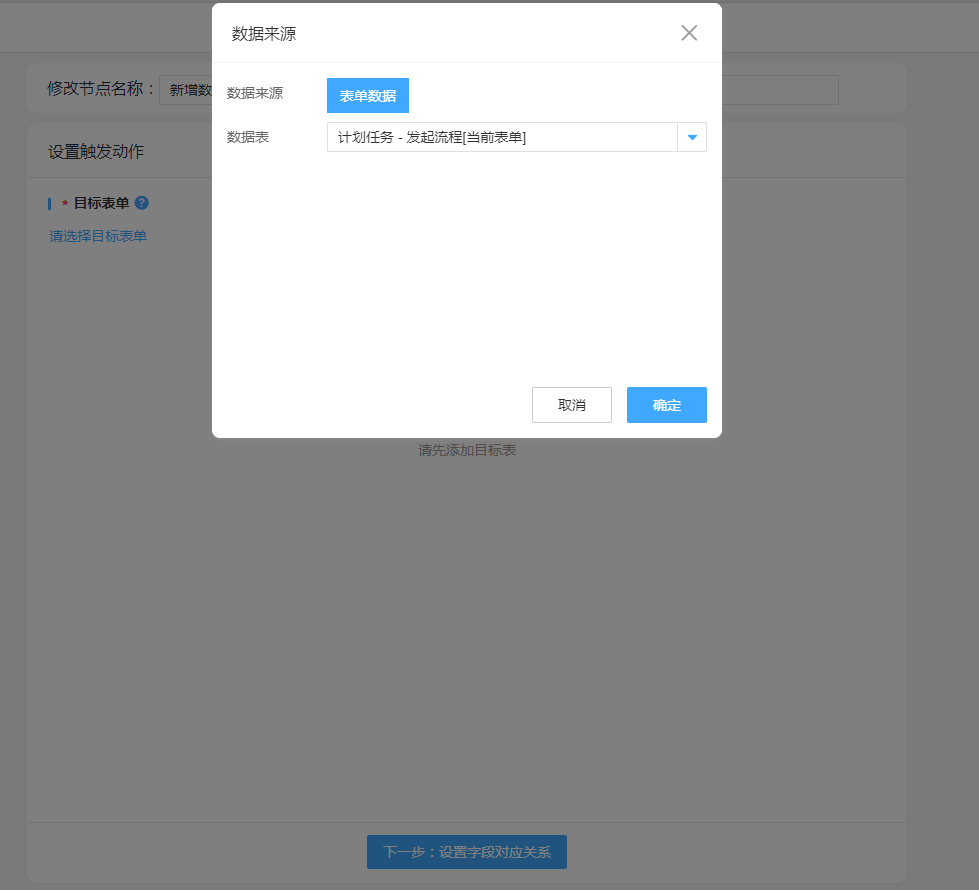Open the 数据表 combo box showing 计划任务
979x890 pixels.
coord(502,137)
